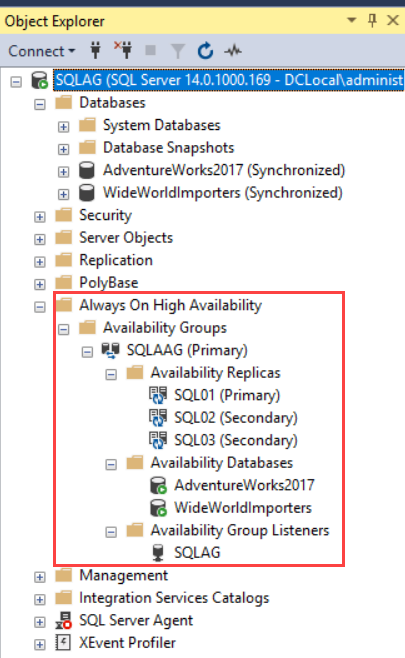
Task: Click the Refresh icon
Action: click(205, 51)
